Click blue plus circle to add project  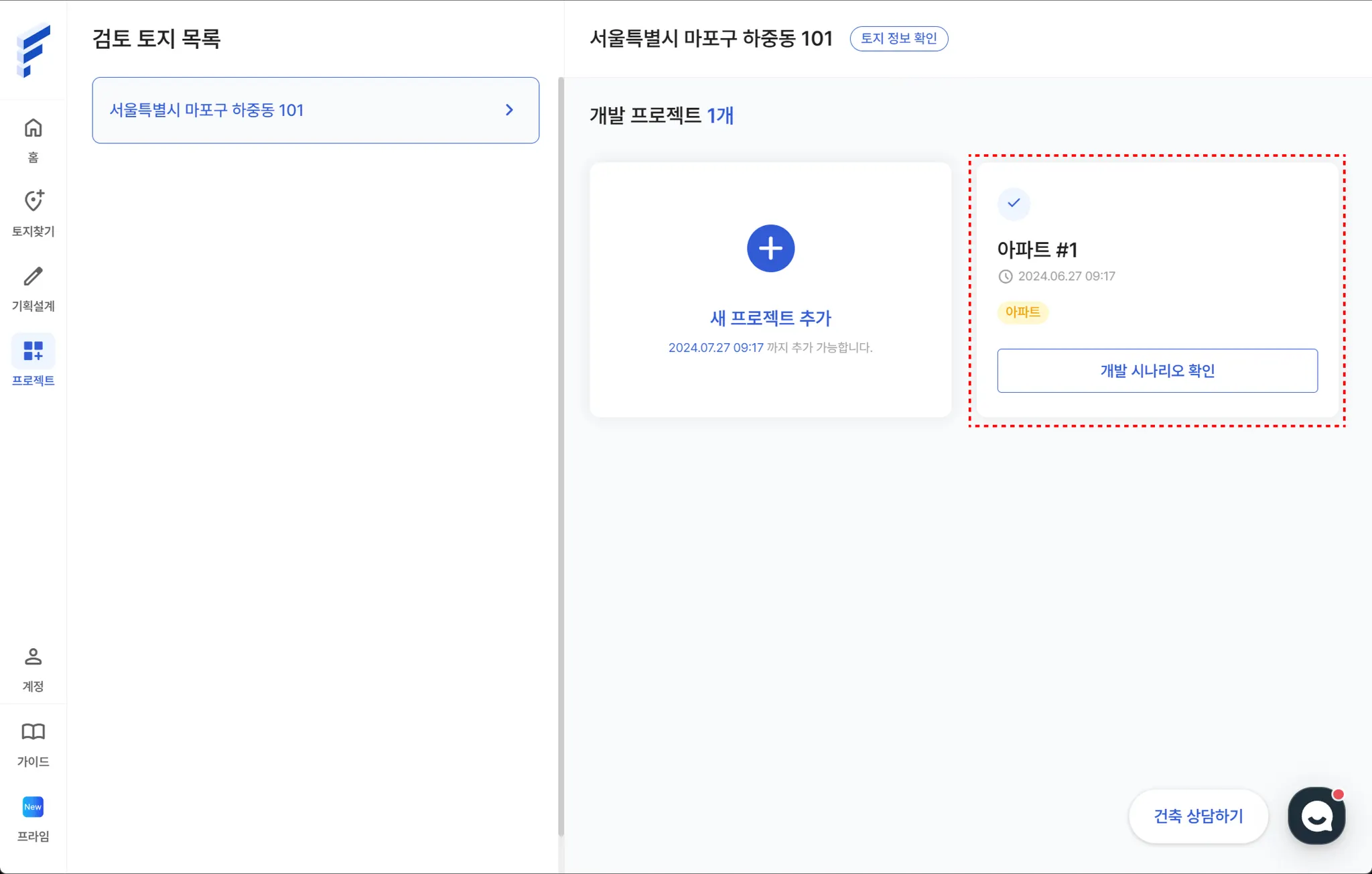770,249
